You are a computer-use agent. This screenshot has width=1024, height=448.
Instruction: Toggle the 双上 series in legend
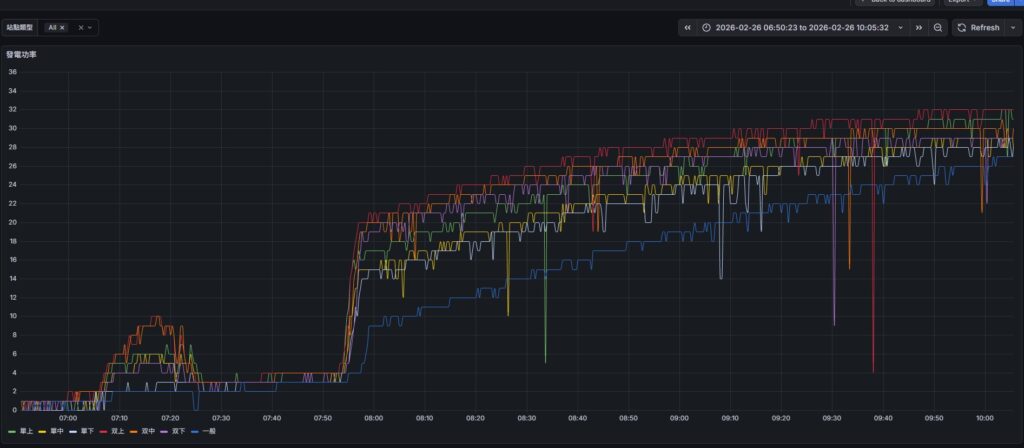tap(117, 431)
